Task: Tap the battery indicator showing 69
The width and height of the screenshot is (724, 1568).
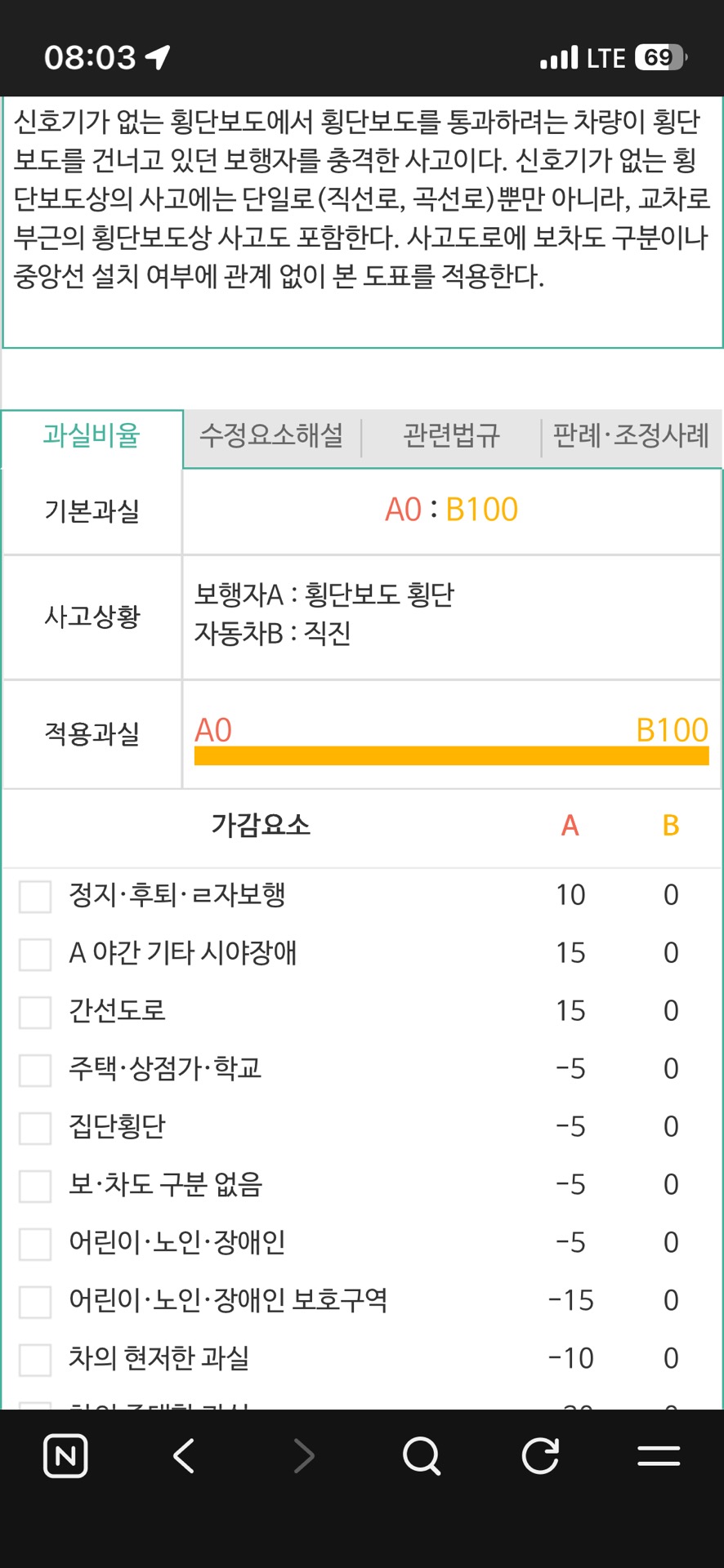Action: click(x=660, y=57)
